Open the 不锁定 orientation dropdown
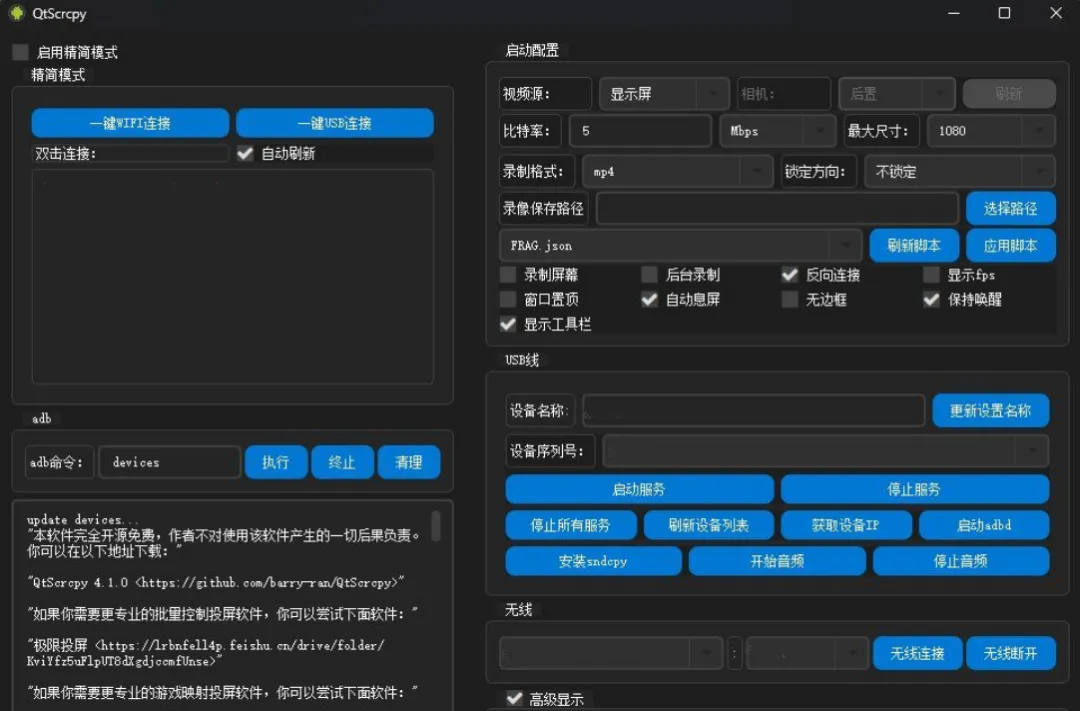This screenshot has width=1080, height=711. tap(959, 172)
